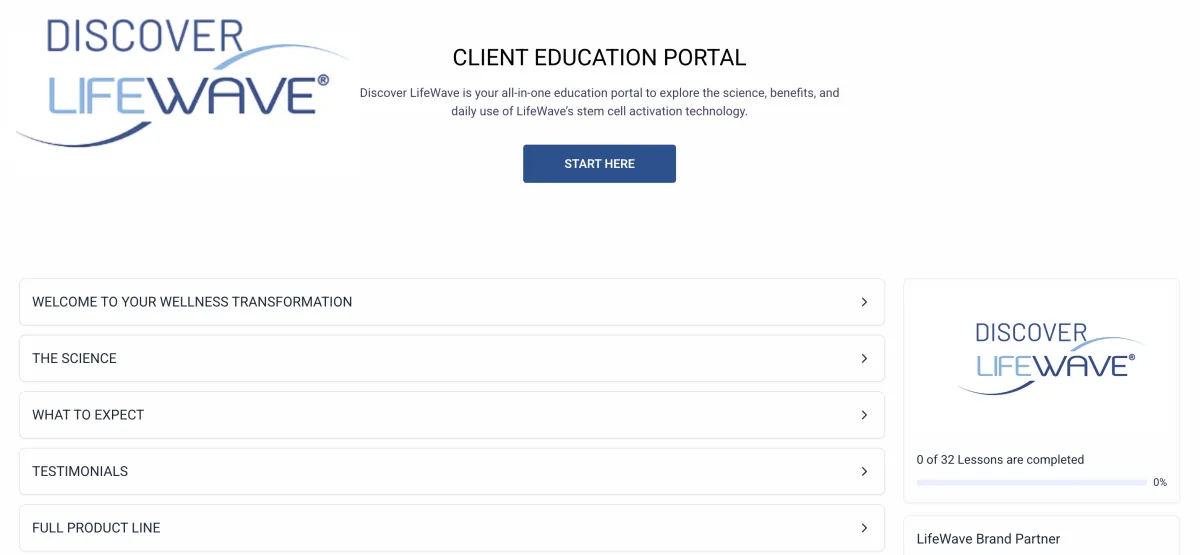Open the WHAT TO EXPECT section title

coord(88,415)
